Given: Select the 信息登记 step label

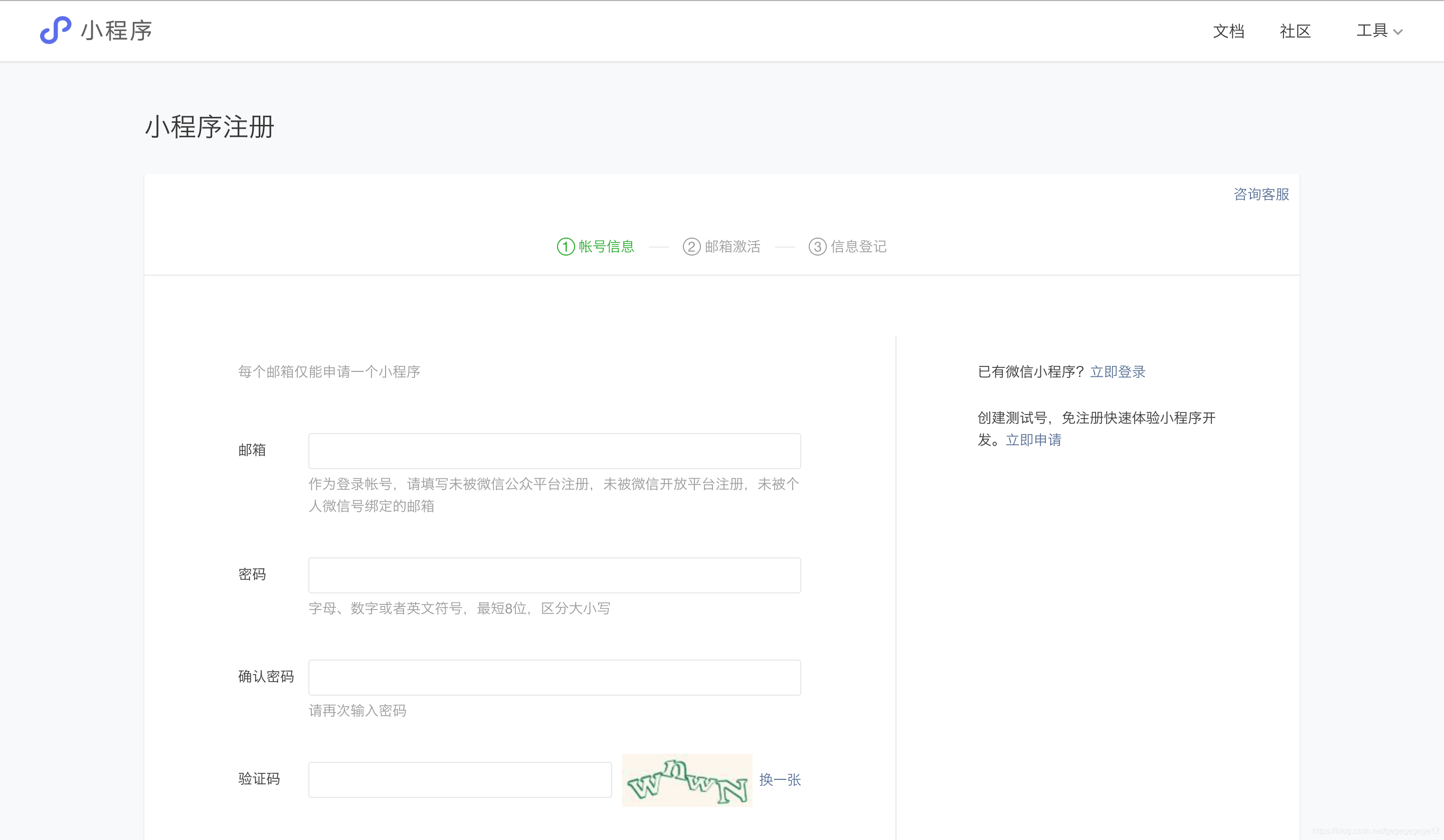Looking at the screenshot, I should [858, 247].
